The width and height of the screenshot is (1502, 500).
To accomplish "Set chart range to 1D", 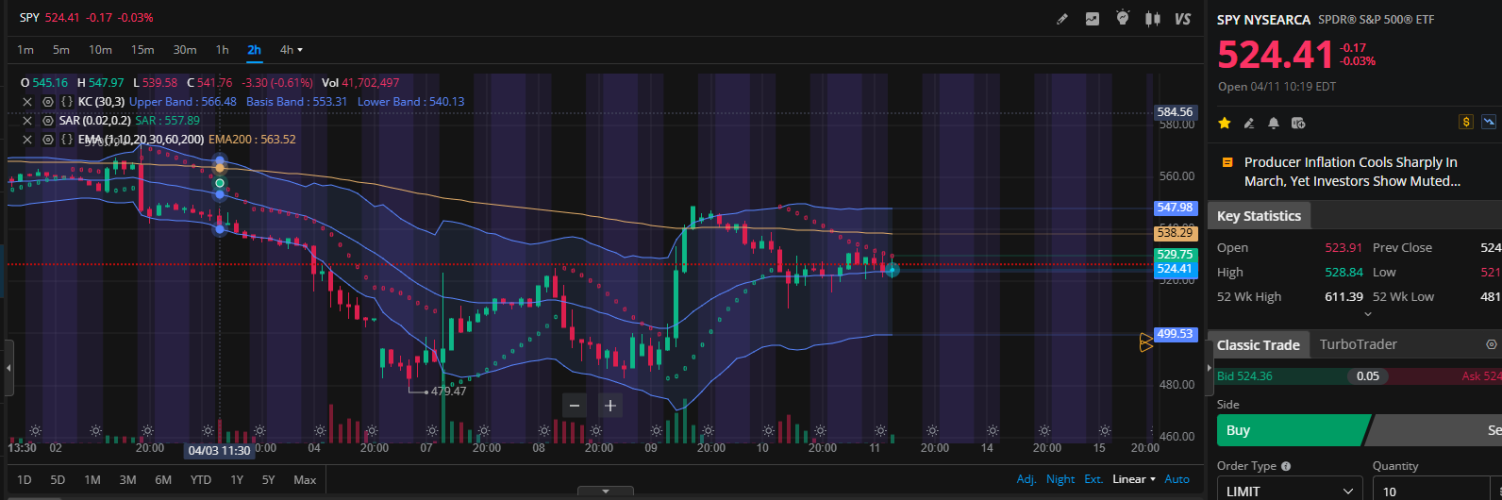I will pyautogui.click(x=24, y=480).
